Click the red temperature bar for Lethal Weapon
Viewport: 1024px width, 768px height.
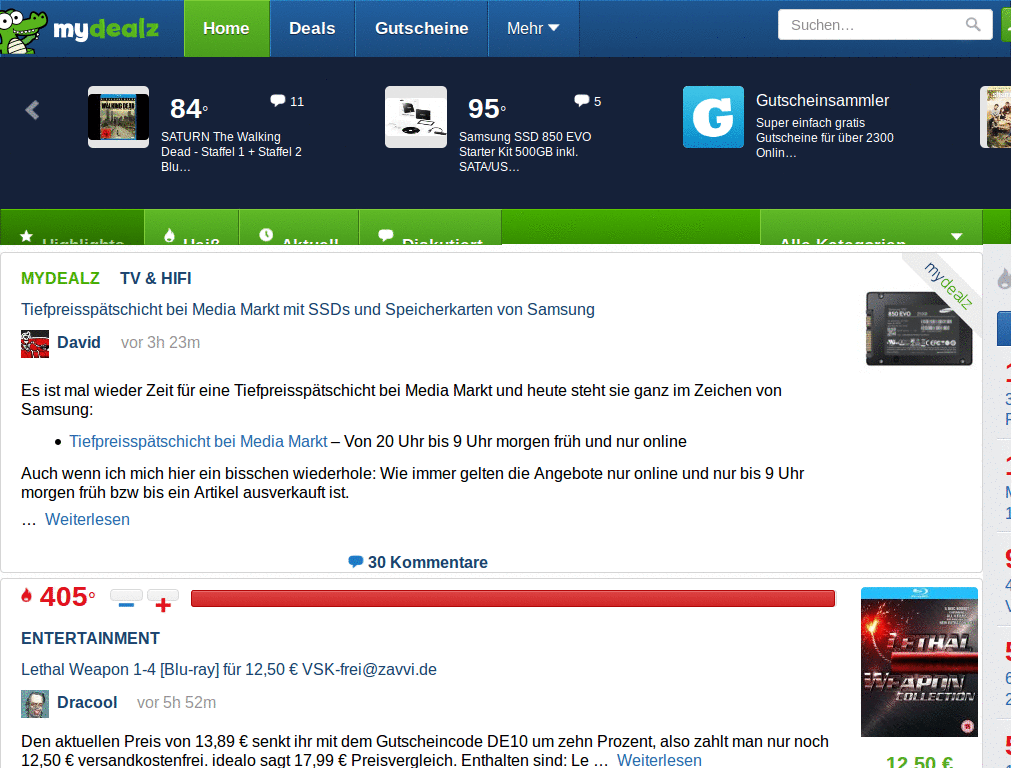(x=513, y=598)
